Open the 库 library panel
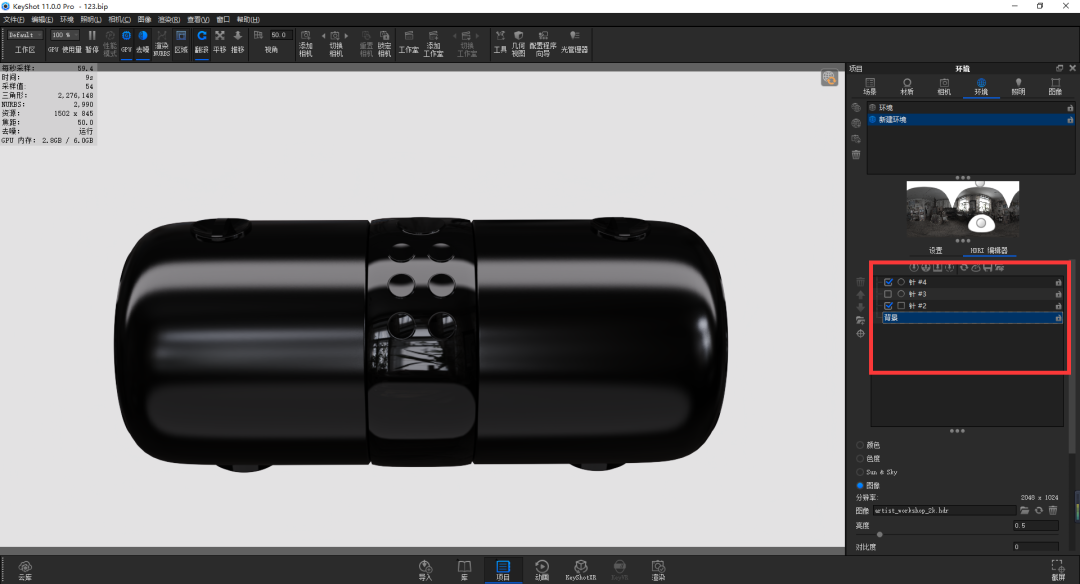 click(x=464, y=570)
